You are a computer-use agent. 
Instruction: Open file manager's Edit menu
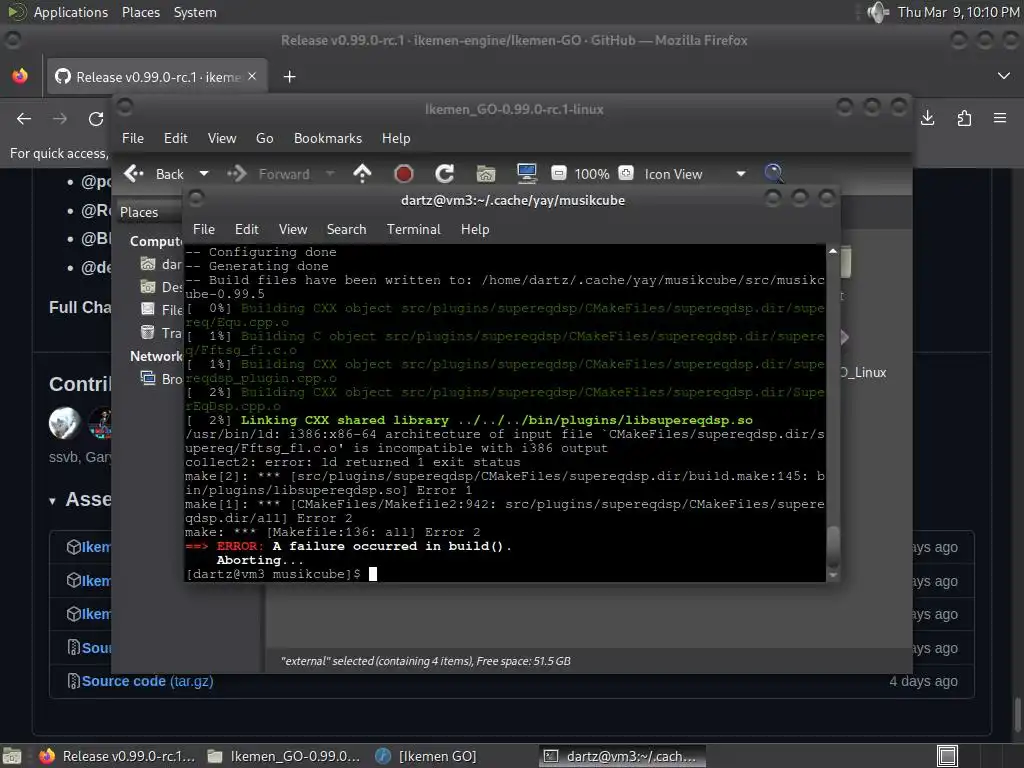176,138
